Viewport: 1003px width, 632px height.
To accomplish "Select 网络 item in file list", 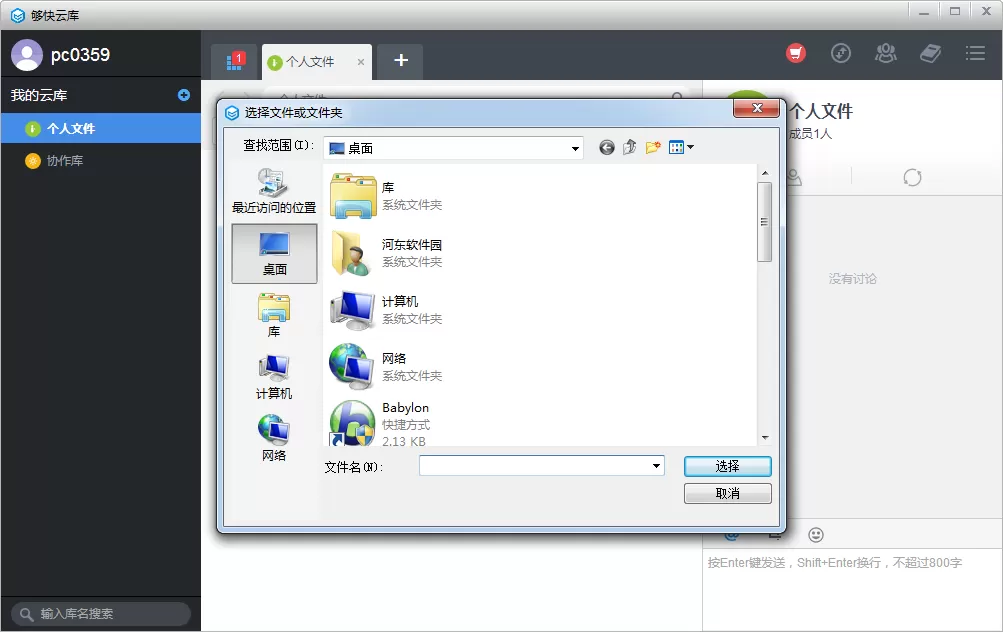I will 387,367.
